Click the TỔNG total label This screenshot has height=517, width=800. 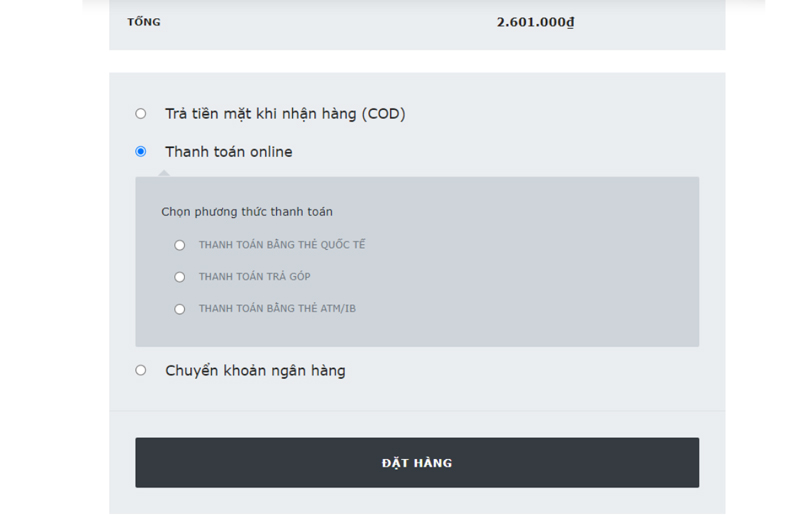[144, 21]
